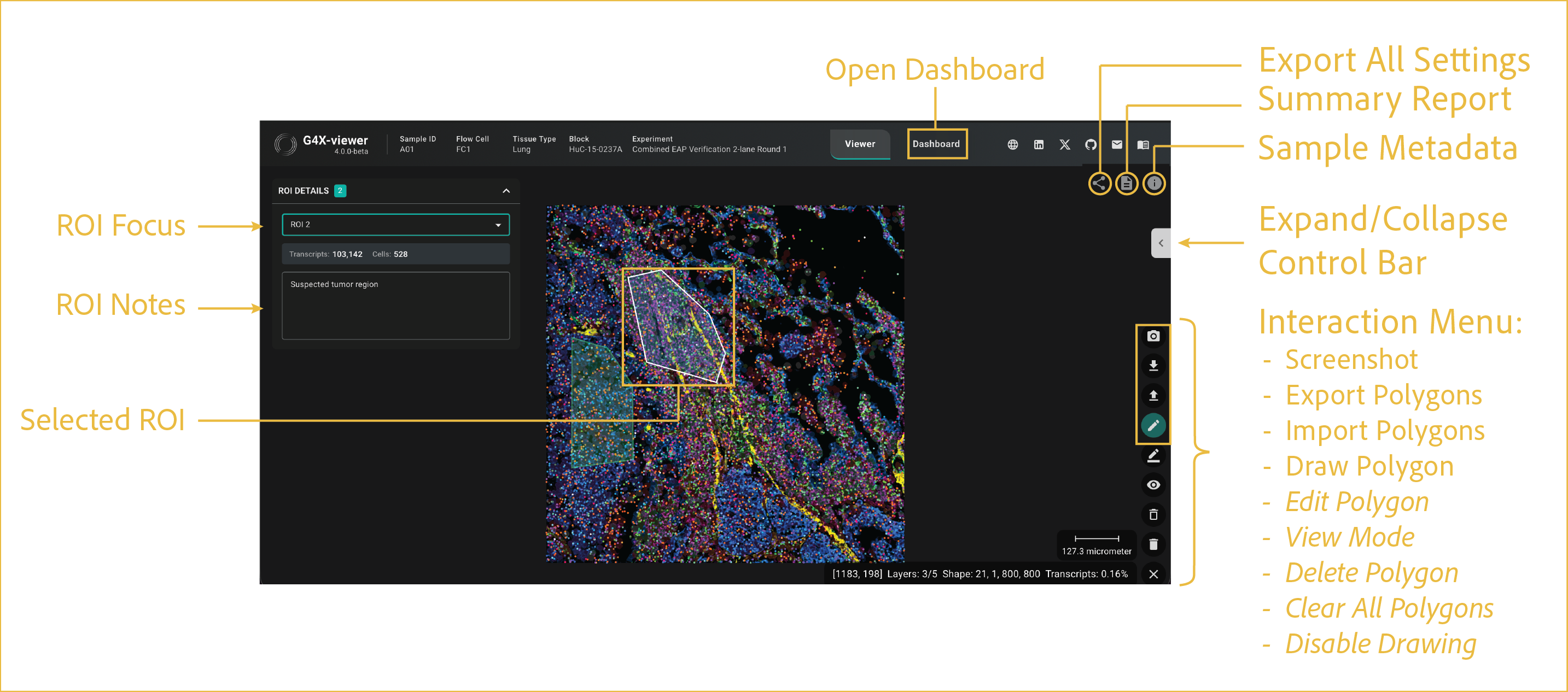Click into the ROI notes text field
This screenshot has width=1568, height=692.
(395, 305)
